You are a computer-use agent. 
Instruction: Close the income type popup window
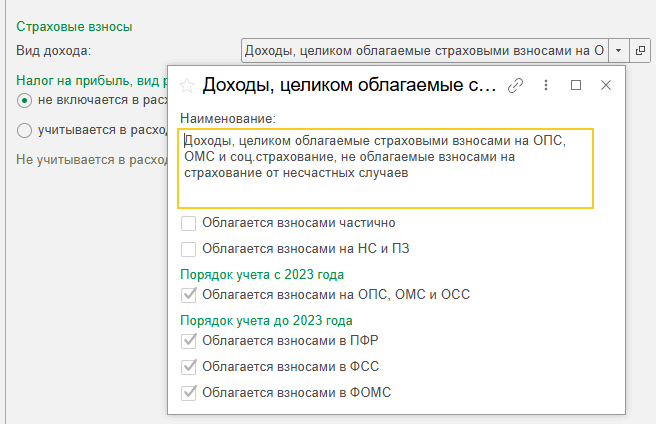(x=606, y=85)
